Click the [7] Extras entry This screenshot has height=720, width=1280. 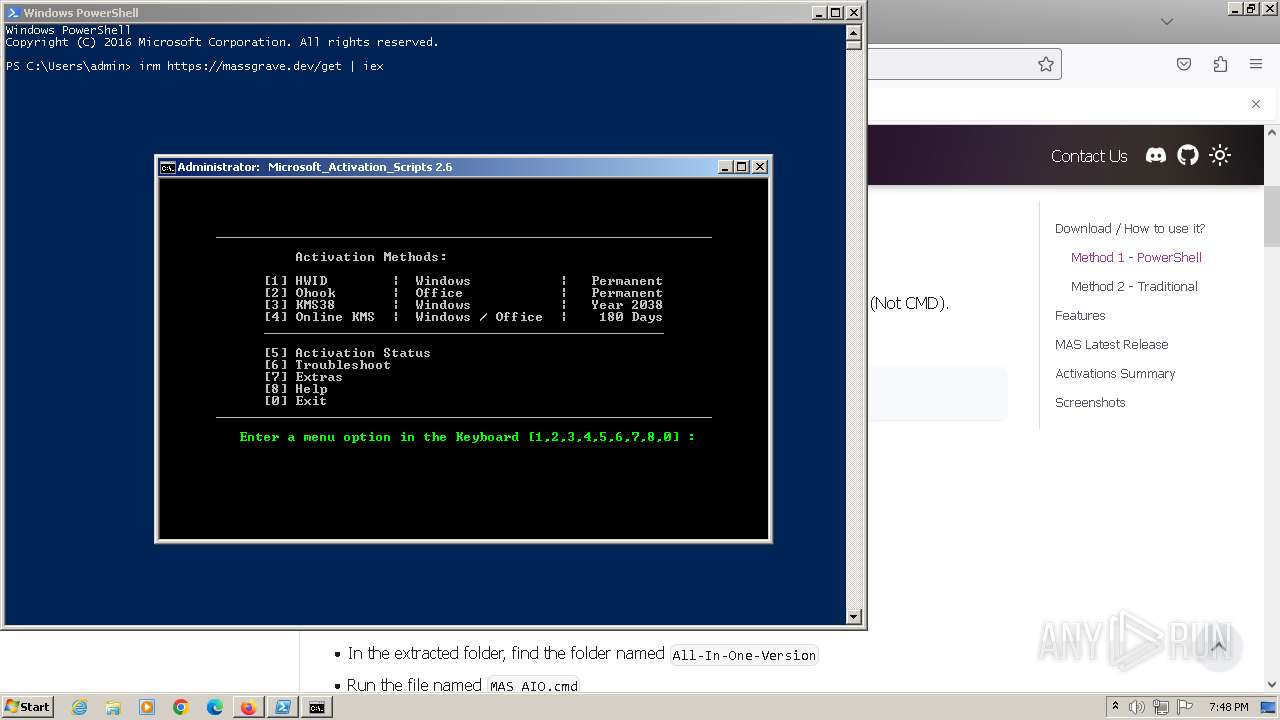point(303,377)
